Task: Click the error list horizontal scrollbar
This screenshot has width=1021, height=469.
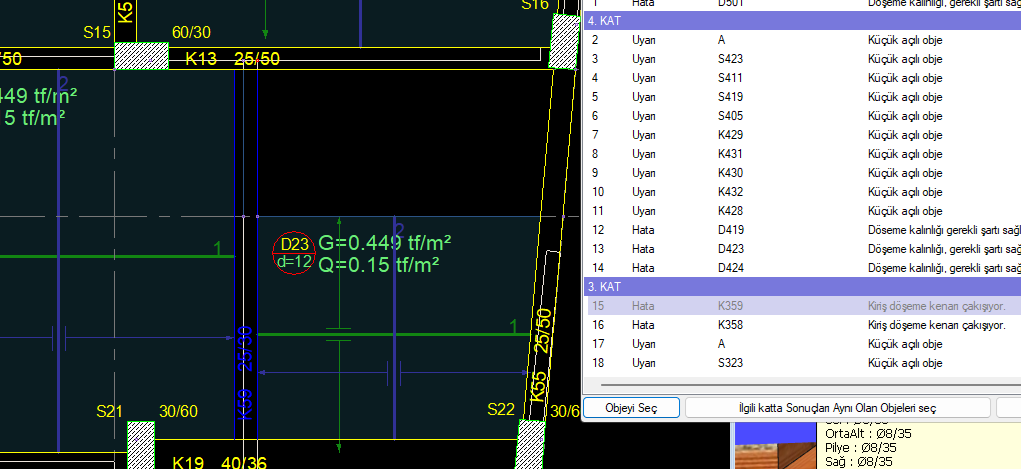Action: [800, 384]
